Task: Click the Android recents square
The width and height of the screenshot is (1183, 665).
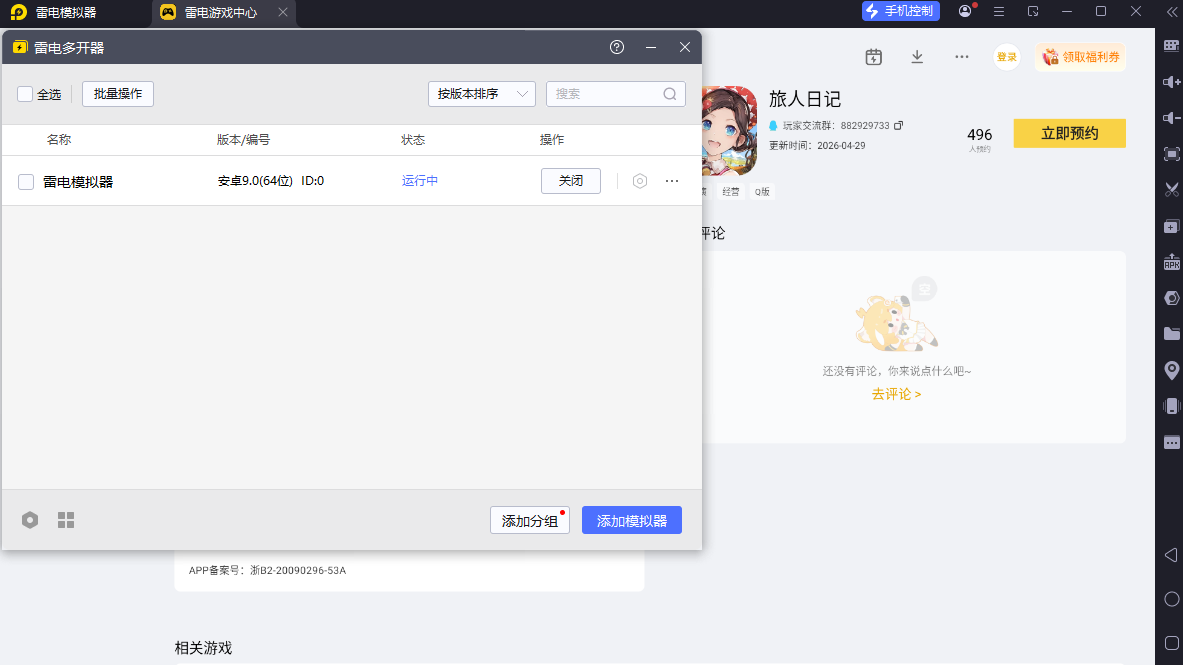Action: point(1171,643)
